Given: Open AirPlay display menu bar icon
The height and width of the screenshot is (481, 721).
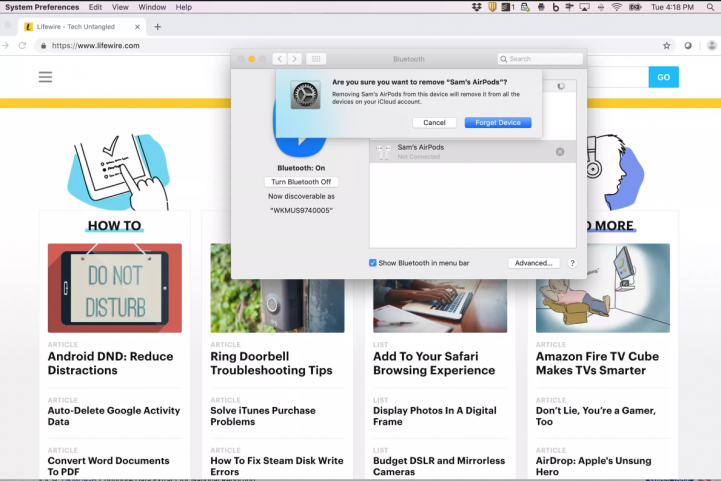Looking at the screenshot, I should pyautogui.click(x=584, y=7).
